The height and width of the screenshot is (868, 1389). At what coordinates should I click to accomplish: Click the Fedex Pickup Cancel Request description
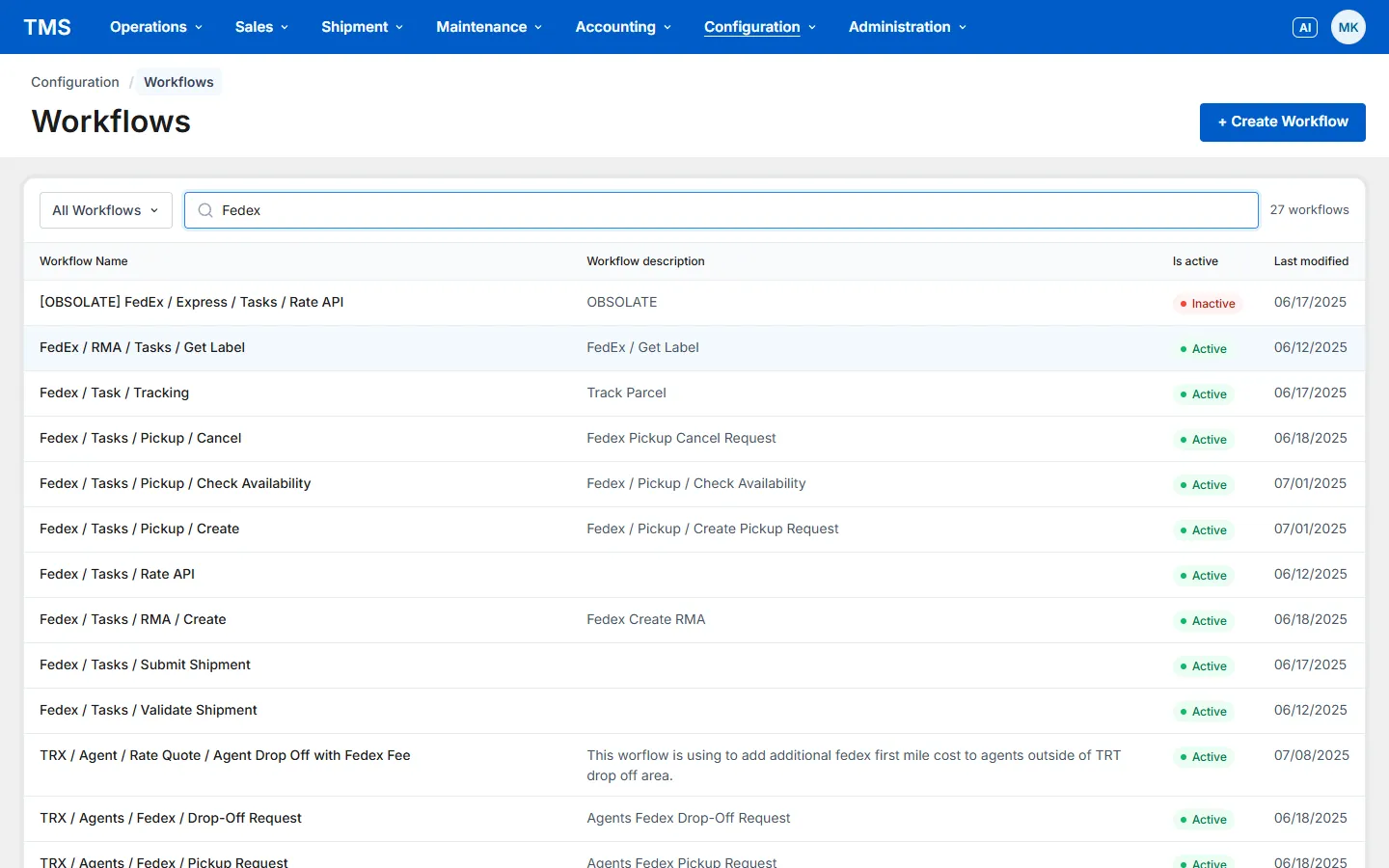point(681,438)
